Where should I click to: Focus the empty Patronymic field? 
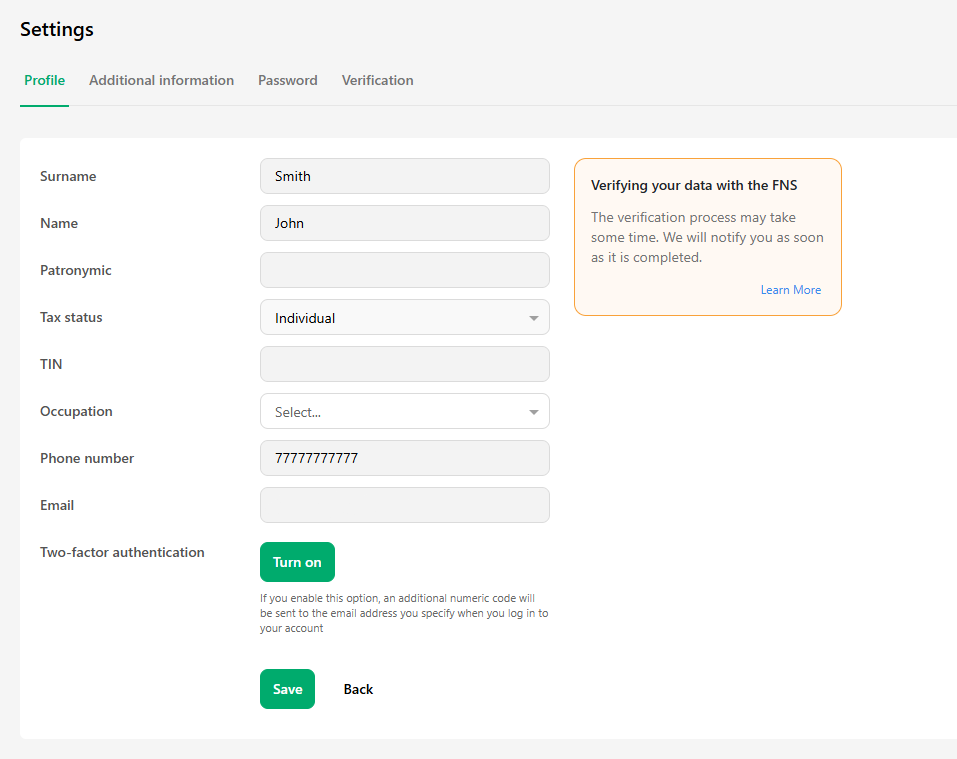[405, 270]
